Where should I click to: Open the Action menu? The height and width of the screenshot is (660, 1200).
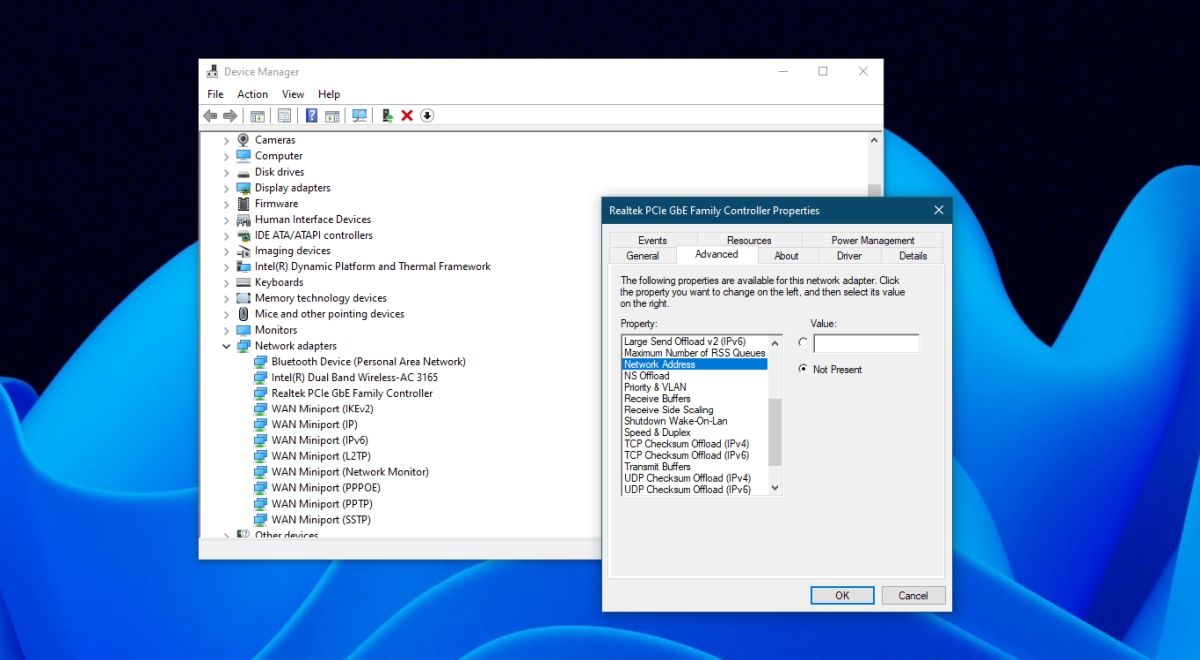tap(252, 94)
